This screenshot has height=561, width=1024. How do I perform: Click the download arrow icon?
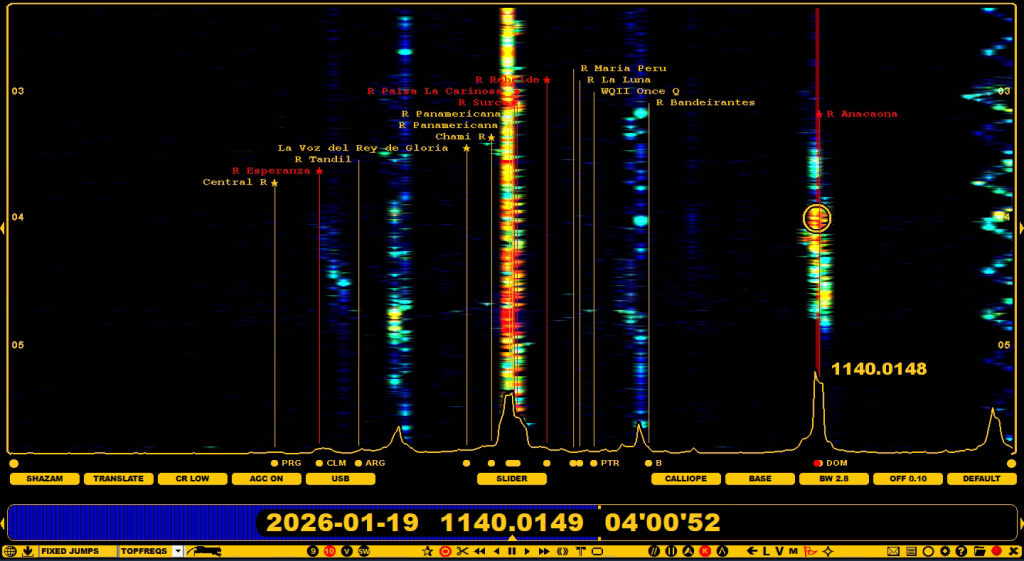pos(28,551)
